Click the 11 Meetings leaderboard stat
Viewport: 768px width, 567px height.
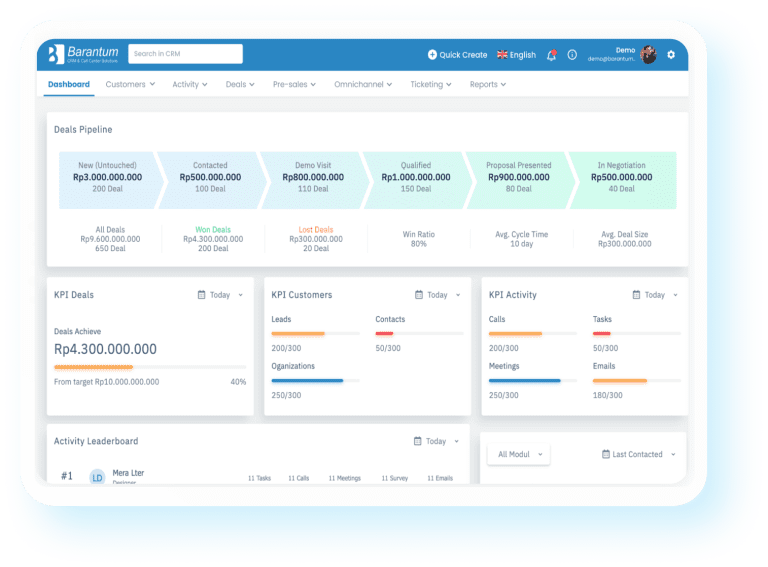click(x=345, y=478)
